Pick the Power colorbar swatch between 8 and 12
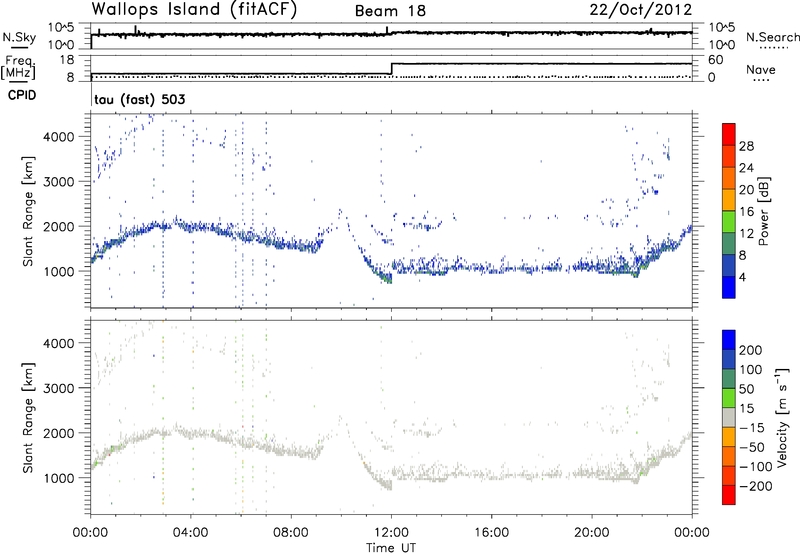Image resolution: width=800 pixels, height=554 pixels. coord(729,243)
